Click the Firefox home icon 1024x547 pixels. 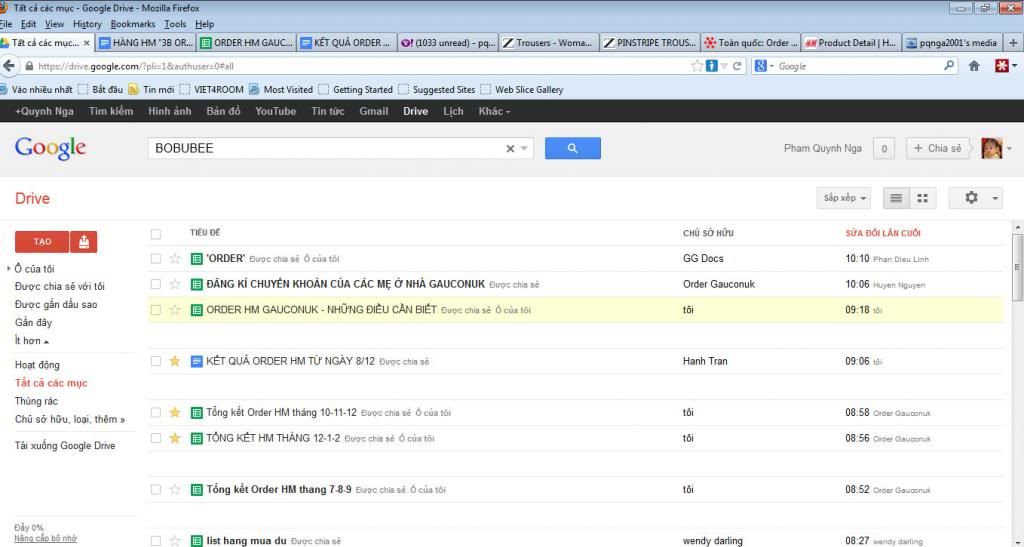pyautogui.click(x=974, y=66)
